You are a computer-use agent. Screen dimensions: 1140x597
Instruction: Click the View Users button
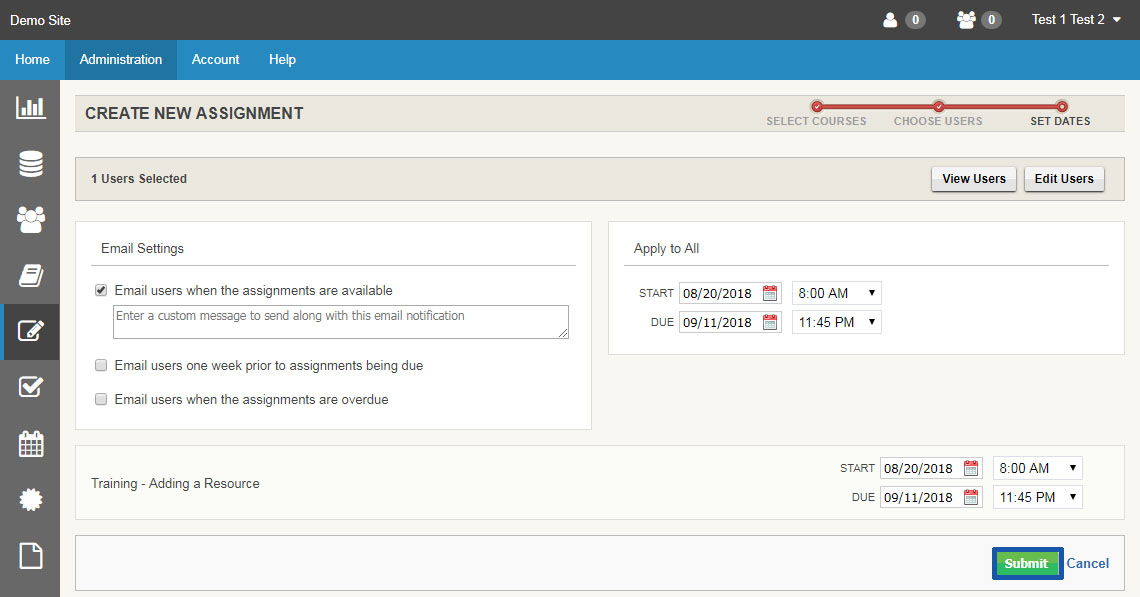973,178
